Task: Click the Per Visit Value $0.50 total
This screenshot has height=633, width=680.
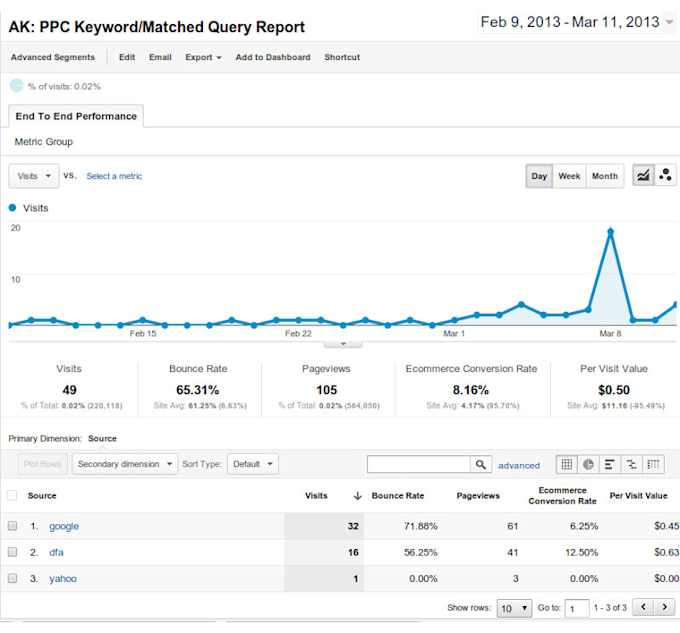Action: coord(614,390)
